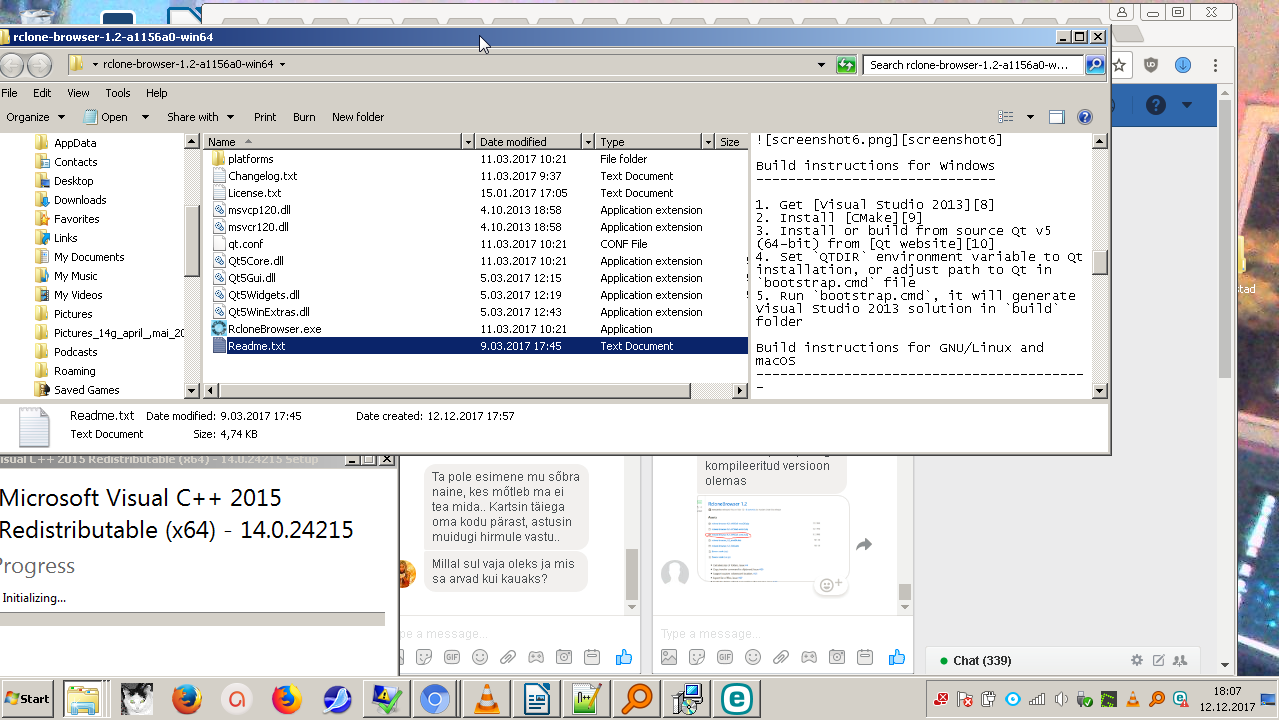Viewport: 1279px width, 720px height.
Task: Select My Documents in the navigation tree
Action: pyautogui.click(x=89, y=257)
